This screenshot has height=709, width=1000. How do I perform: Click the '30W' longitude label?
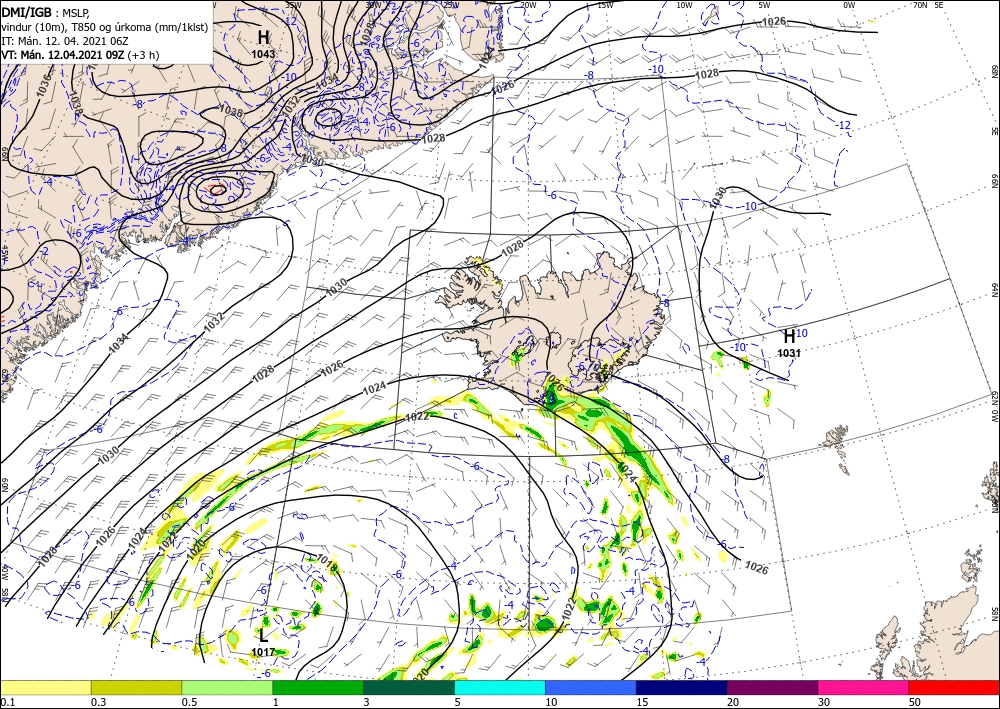coord(373,4)
